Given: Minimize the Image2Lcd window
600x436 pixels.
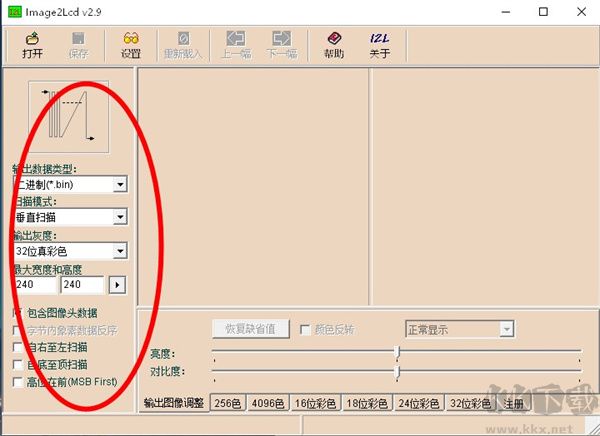Looking at the screenshot, I should click(x=506, y=12).
